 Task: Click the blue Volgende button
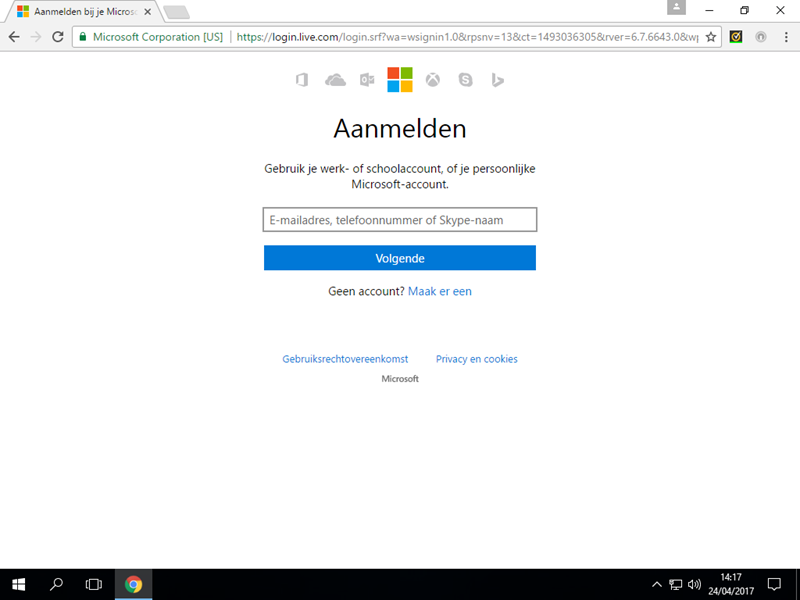coord(400,258)
